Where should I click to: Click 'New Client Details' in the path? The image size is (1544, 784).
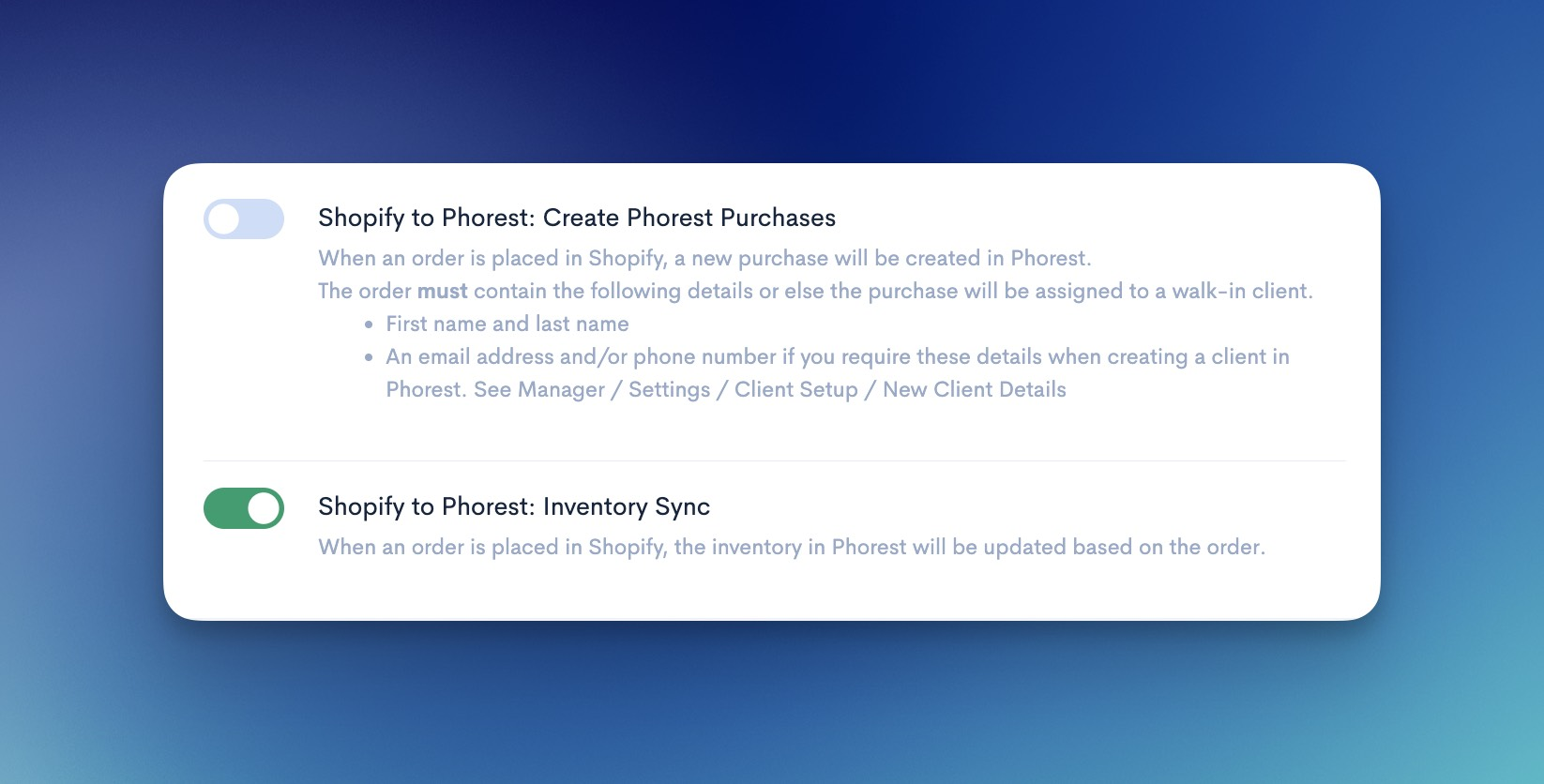point(975,389)
